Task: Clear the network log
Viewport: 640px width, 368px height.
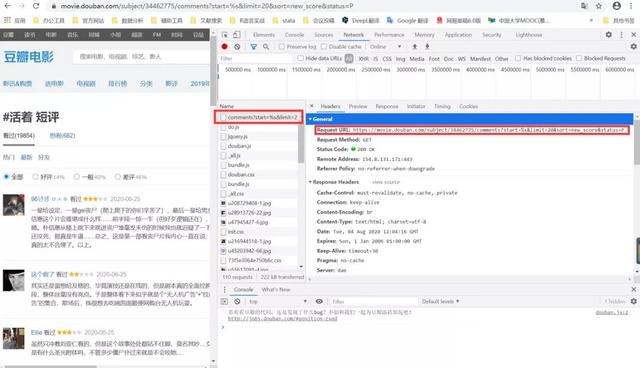Action: tap(237, 47)
